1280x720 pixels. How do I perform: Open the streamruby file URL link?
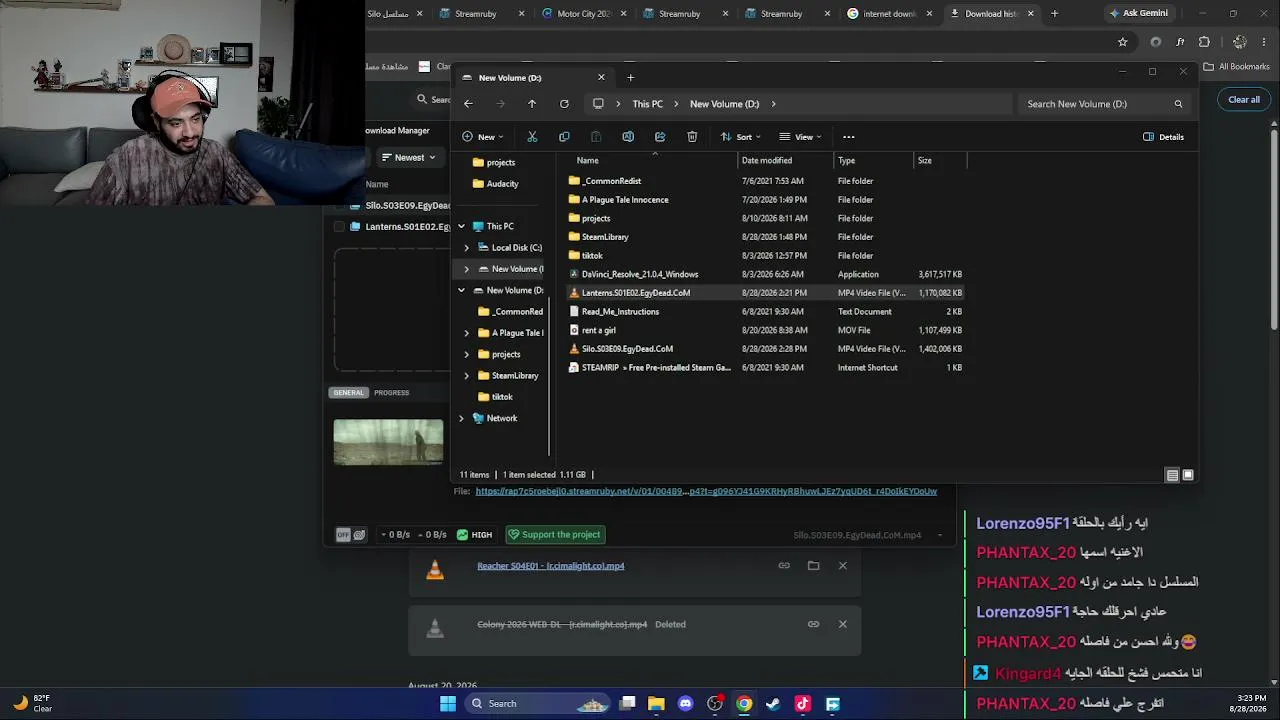pos(706,491)
